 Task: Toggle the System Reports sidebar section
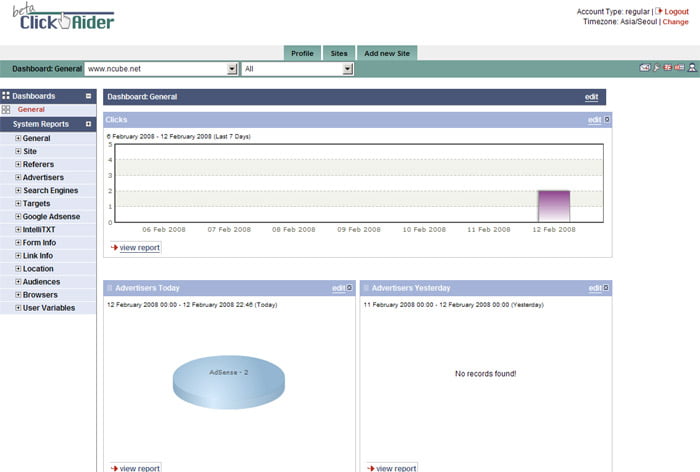pyautogui.click(x=88, y=124)
